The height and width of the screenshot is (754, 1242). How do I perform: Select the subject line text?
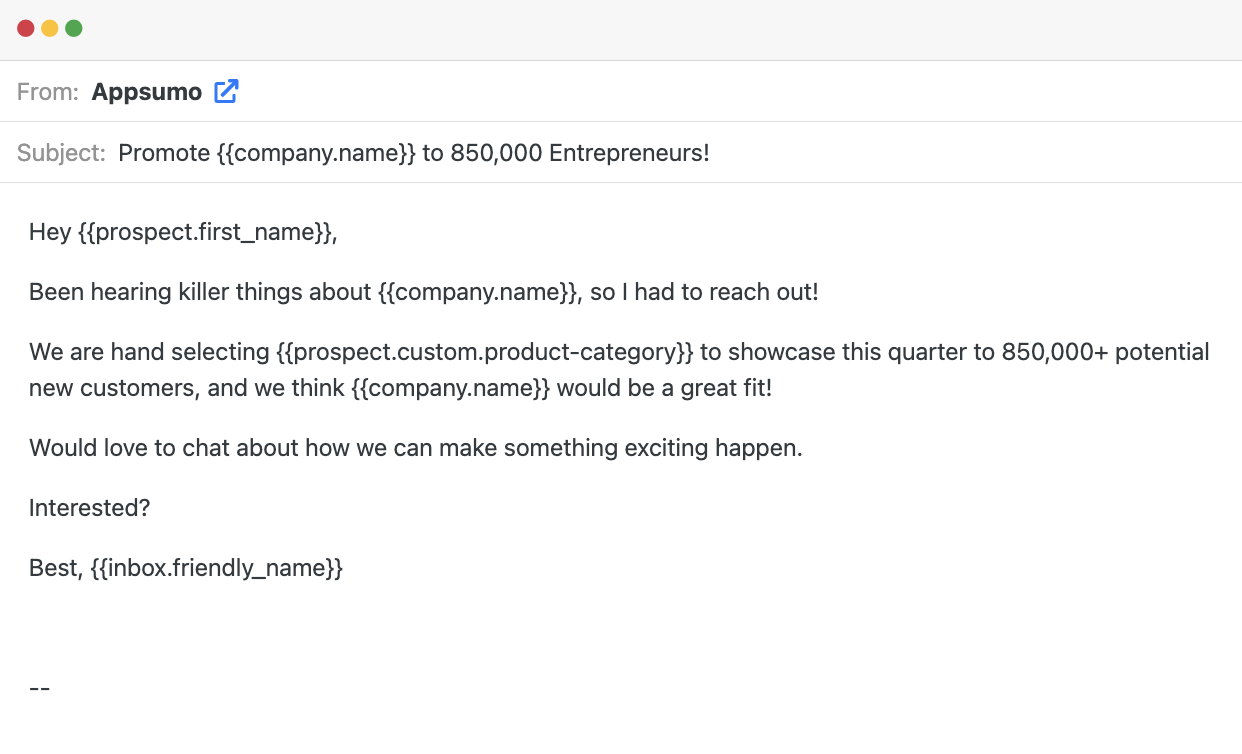pyautogui.click(x=413, y=153)
